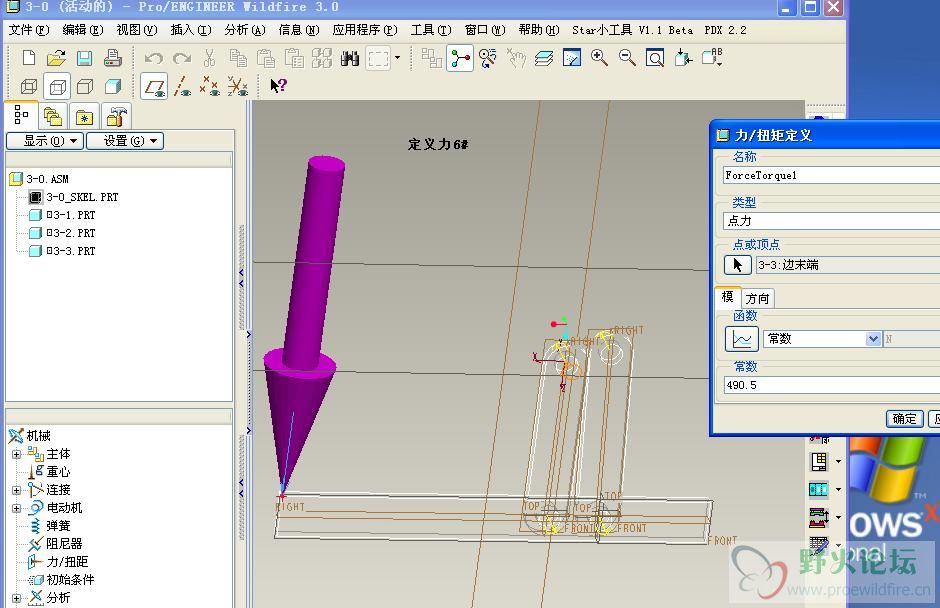
Task: Expand the 主体 node
Action: 17,455
